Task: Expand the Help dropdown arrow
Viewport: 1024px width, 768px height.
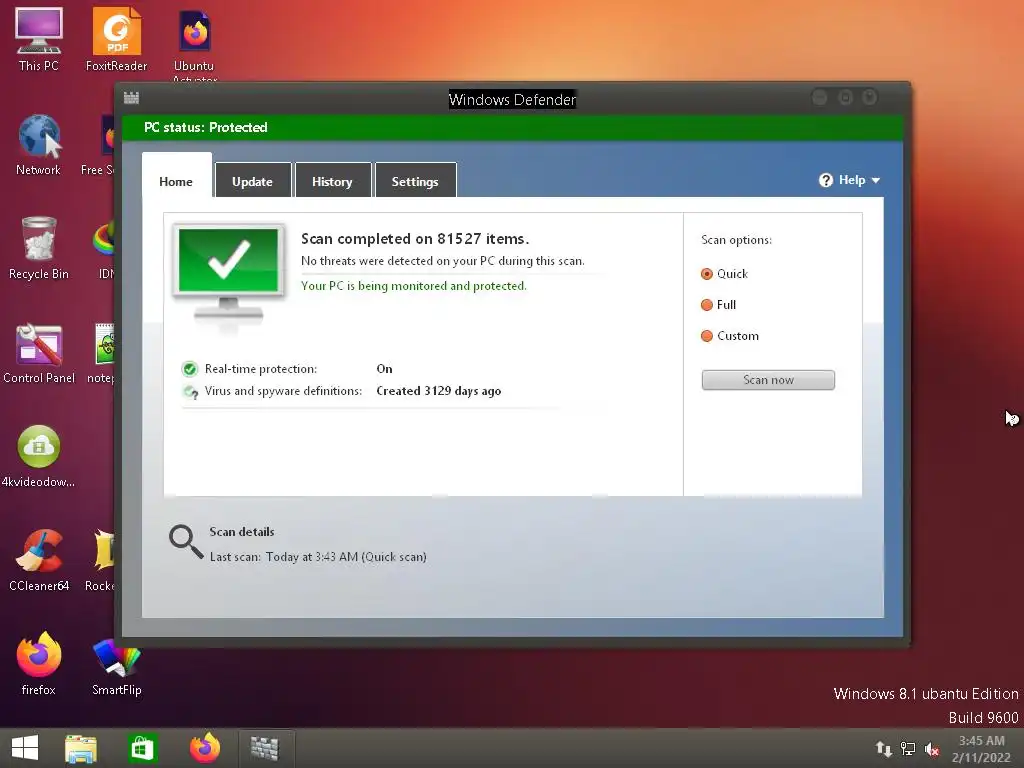Action: click(x=876, y=180)
